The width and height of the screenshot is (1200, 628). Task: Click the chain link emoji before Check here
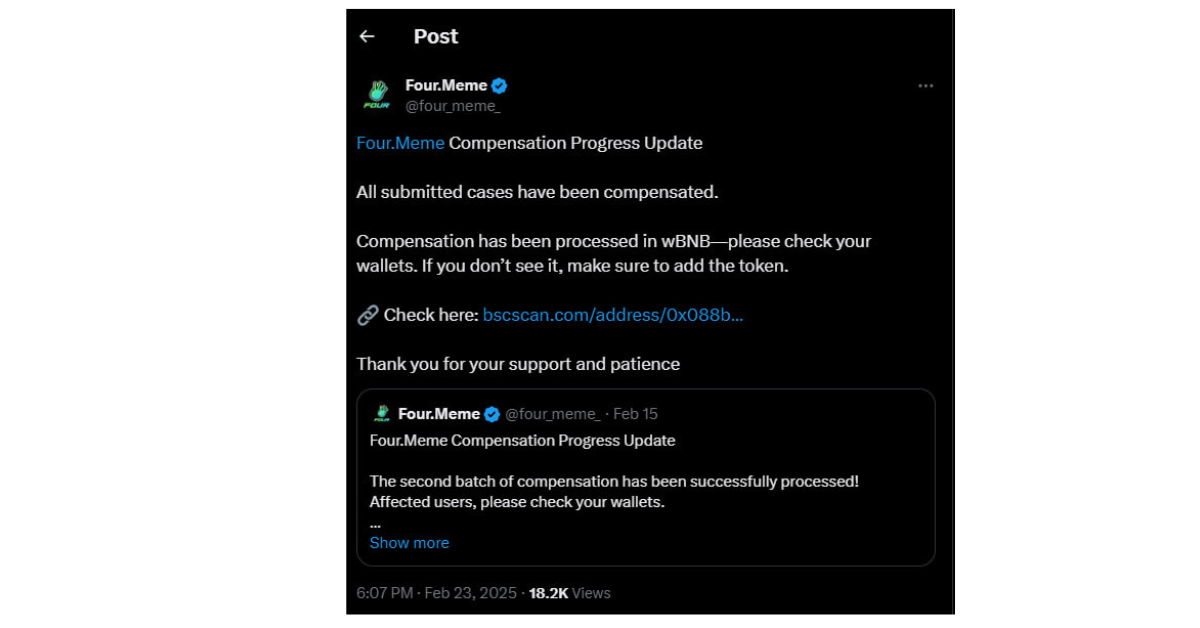click(367, 316)
